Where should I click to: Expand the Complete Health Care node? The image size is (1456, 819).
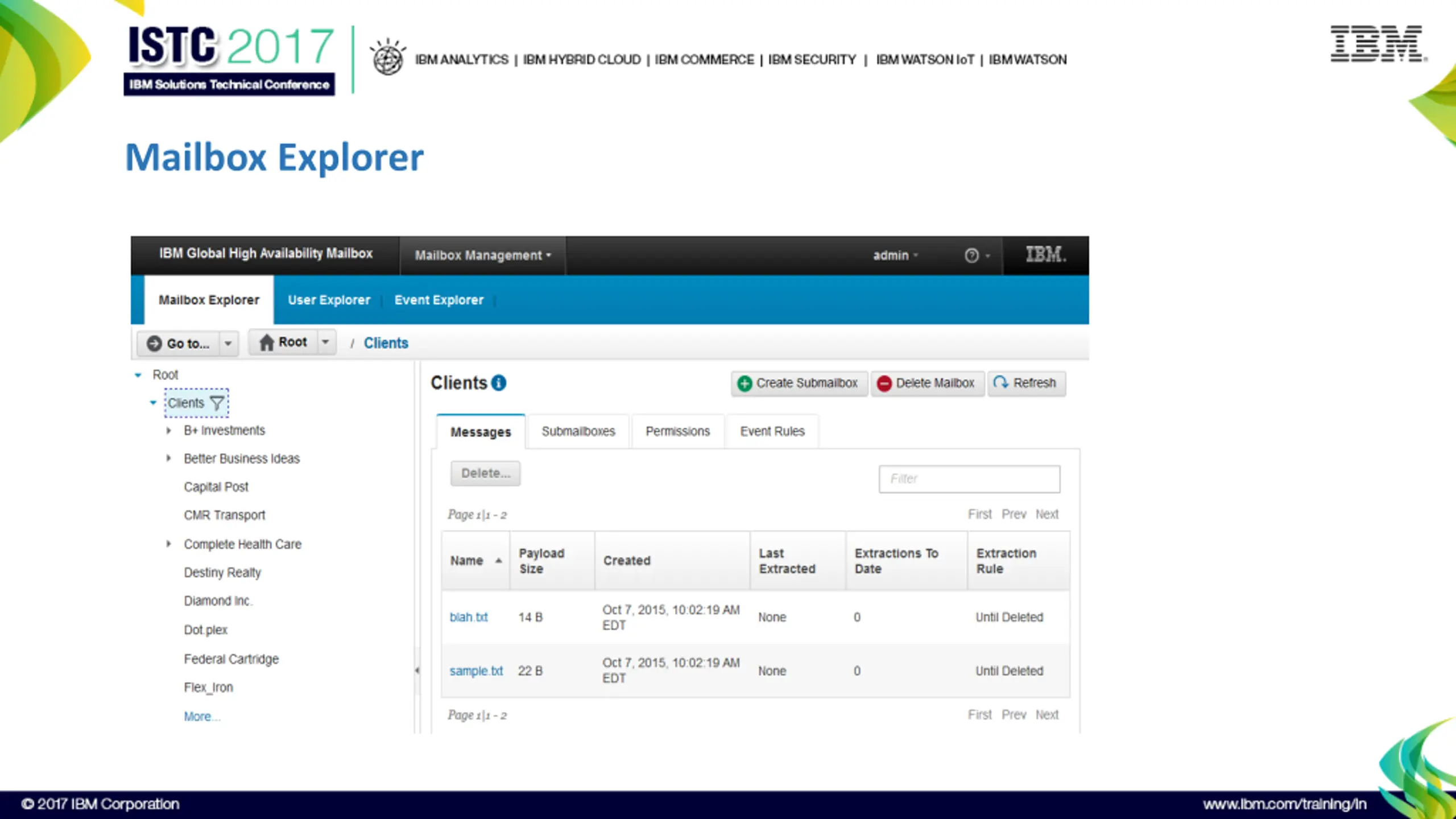point(168,544)
